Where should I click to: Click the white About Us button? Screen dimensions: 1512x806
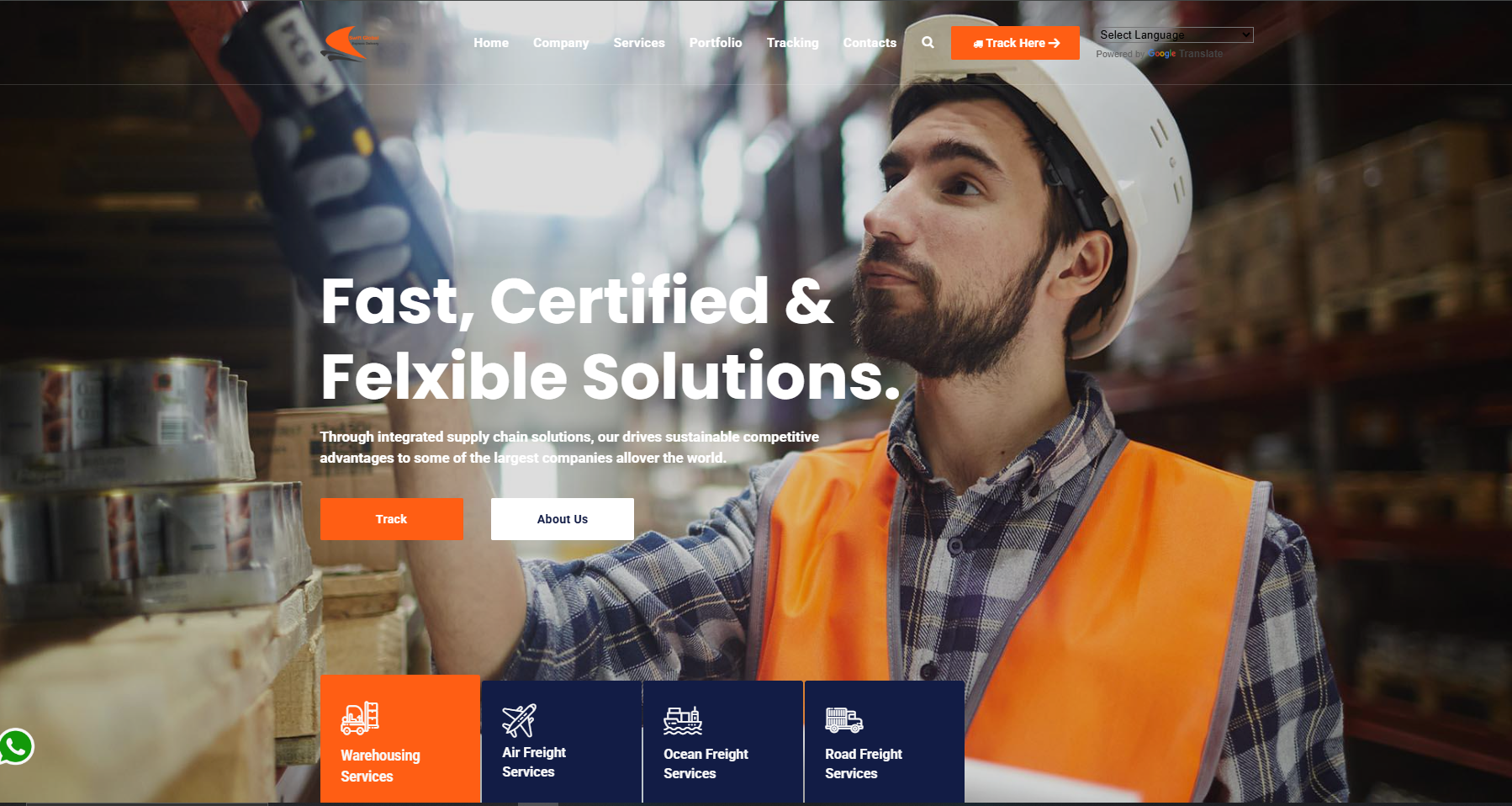click(562, 519)
